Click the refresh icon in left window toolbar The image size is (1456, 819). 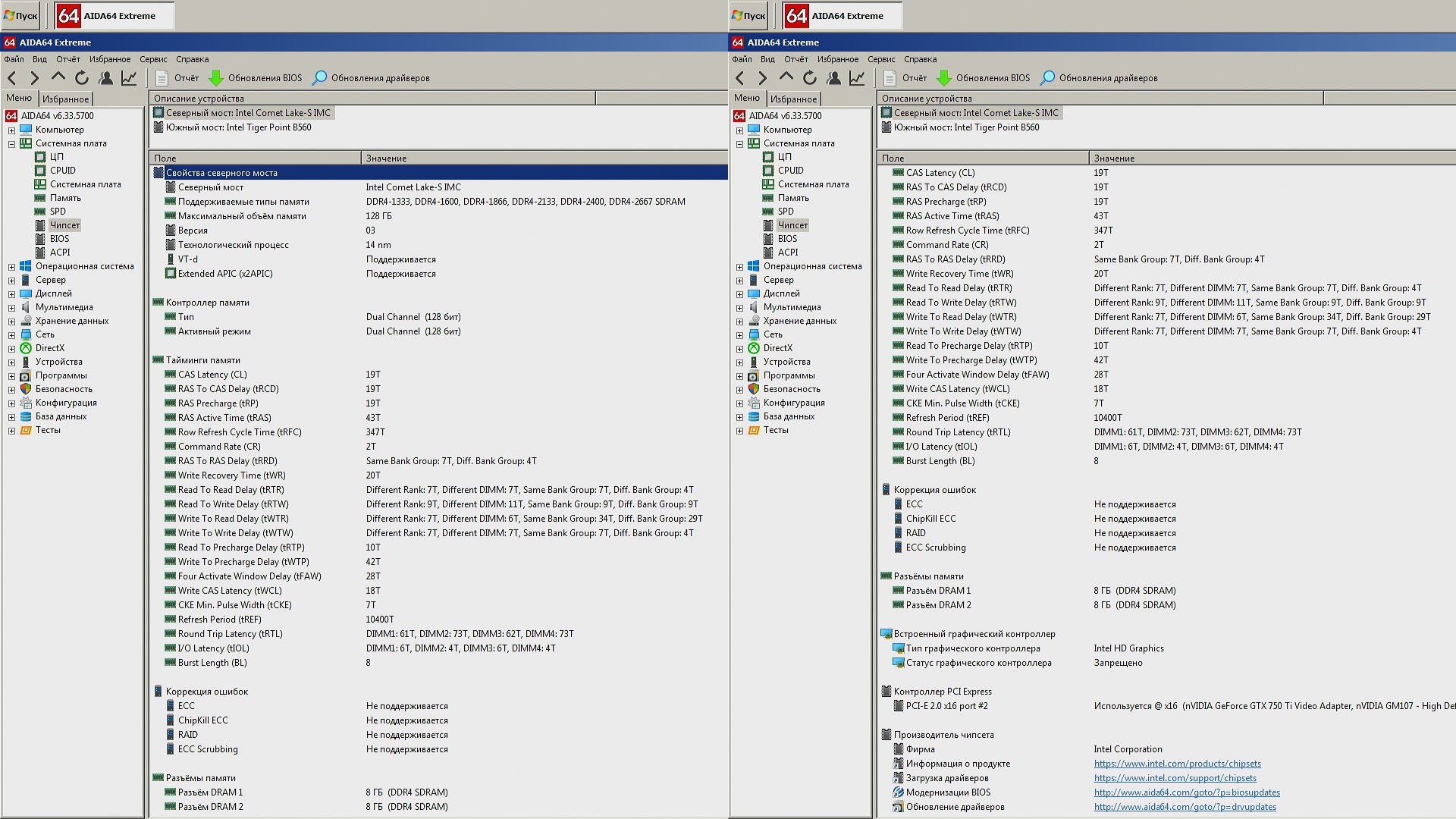82,78
